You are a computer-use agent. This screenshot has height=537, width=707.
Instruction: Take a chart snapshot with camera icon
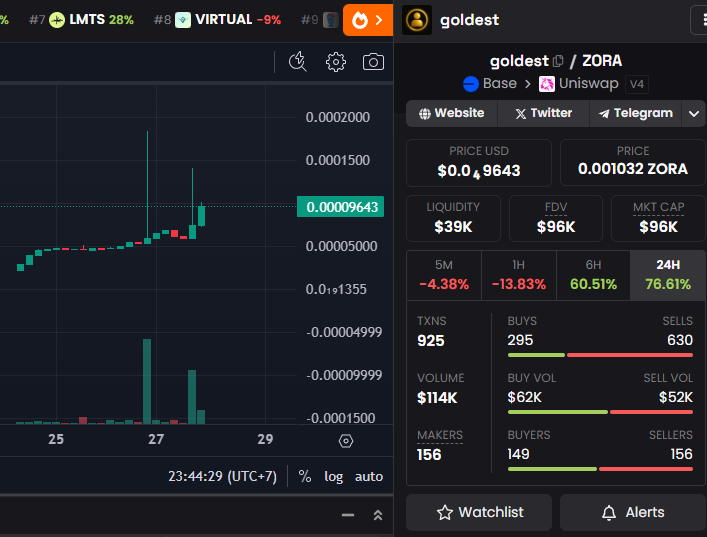coord(373,62)
